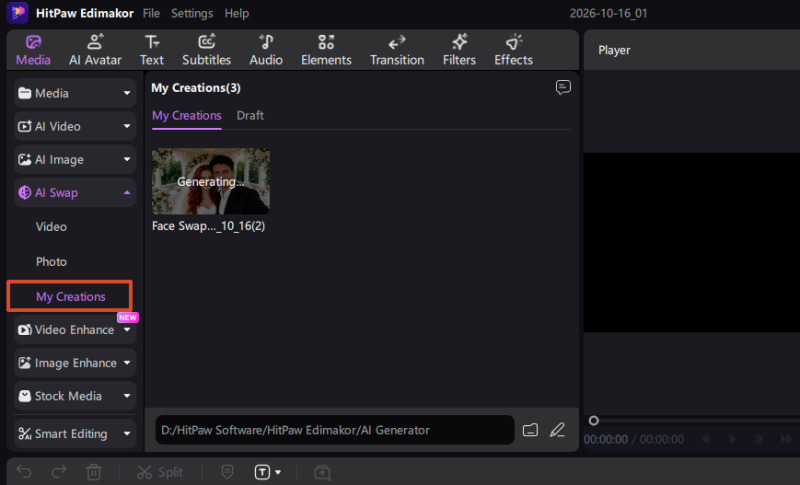Screen dimensions: 800x485
Task: Open the Elements panel
Action: click(x=326, y=50)
